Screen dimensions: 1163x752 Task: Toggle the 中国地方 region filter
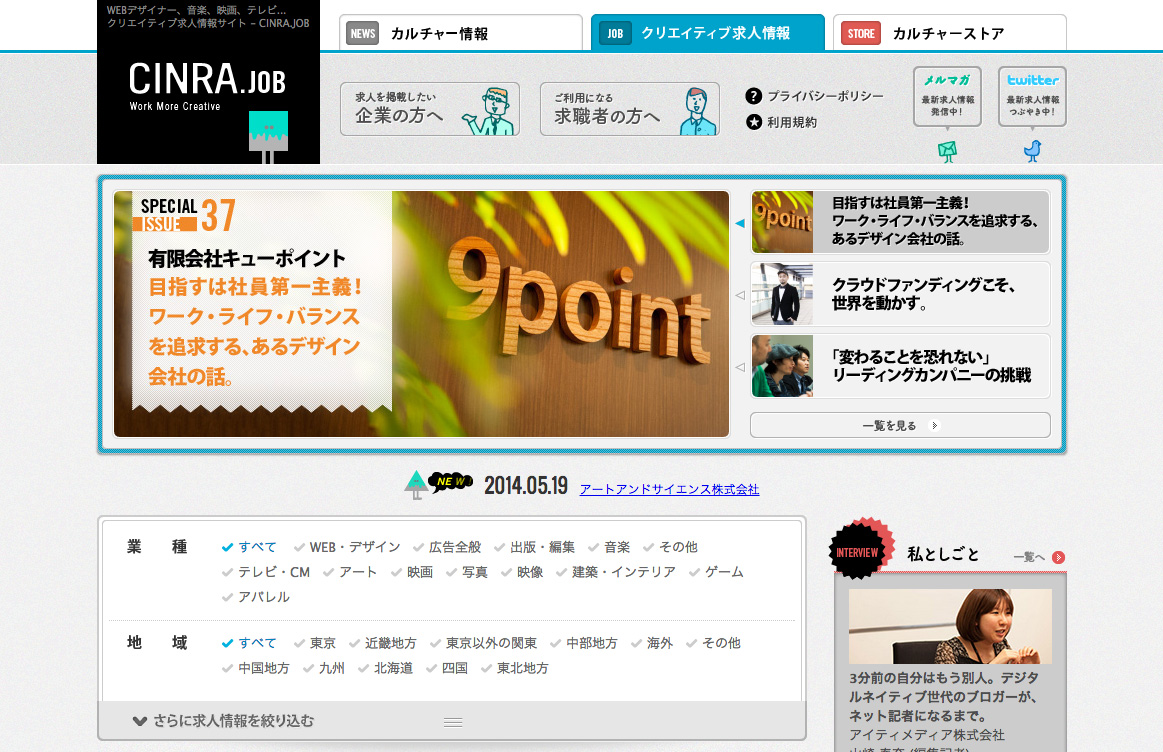click(256, 668)
